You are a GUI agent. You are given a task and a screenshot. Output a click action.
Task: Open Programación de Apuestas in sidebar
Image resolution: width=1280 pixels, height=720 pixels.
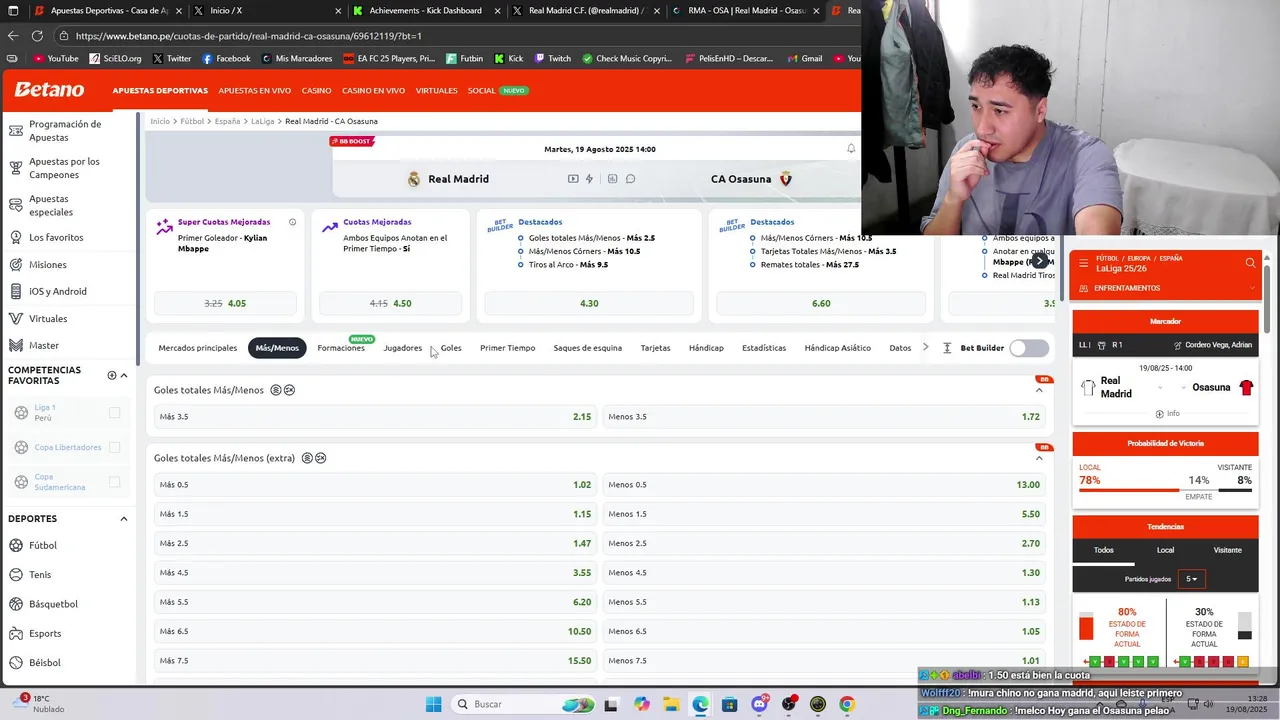coord(66,130)
